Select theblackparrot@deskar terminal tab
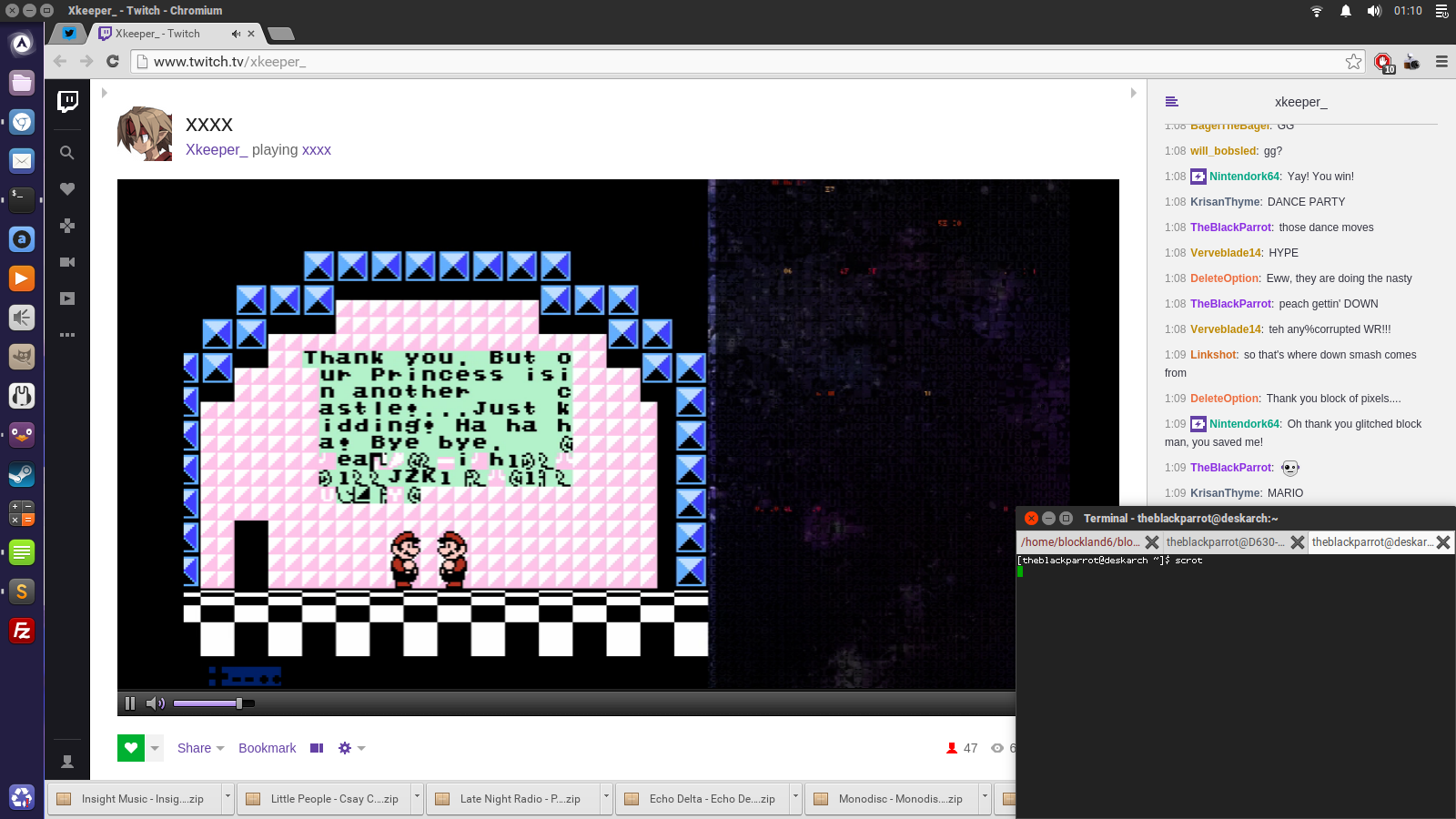The height and width of the screenshot is (819, 1456). click(x=1371, y=541)
